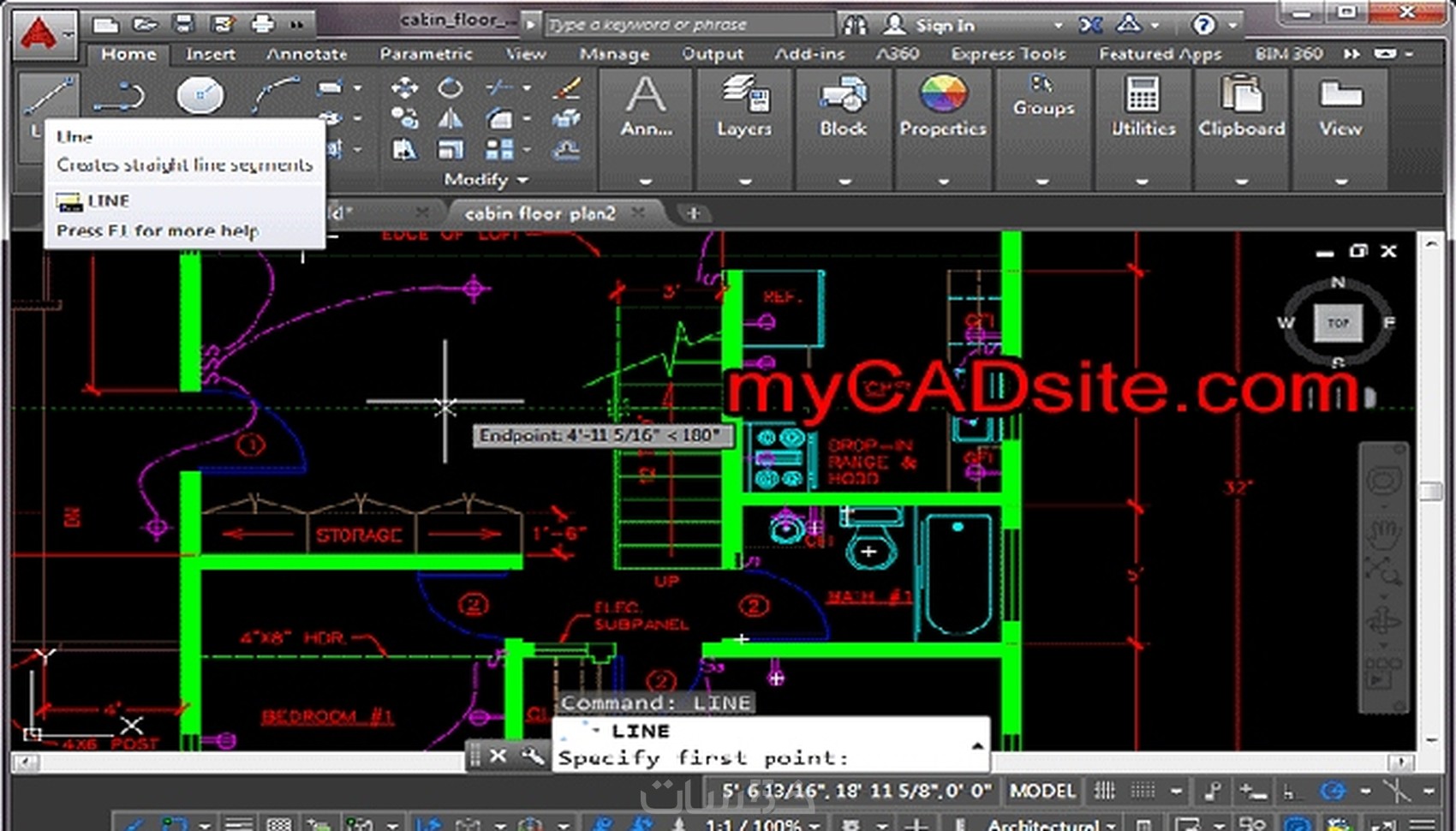Toggle snap mode in status bar
Image resolution: width=1456 pixels, height=831 pixels.
(x=1143, y=791)
